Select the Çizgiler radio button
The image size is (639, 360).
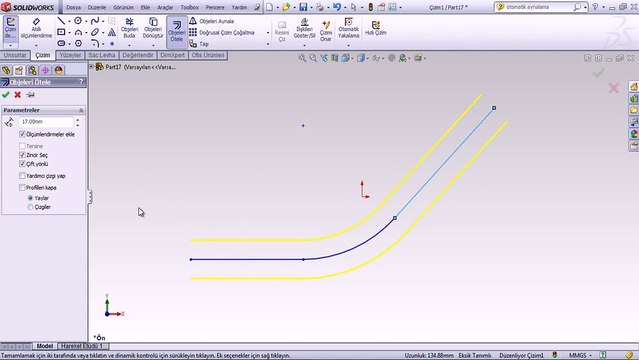tap(30, 207)
